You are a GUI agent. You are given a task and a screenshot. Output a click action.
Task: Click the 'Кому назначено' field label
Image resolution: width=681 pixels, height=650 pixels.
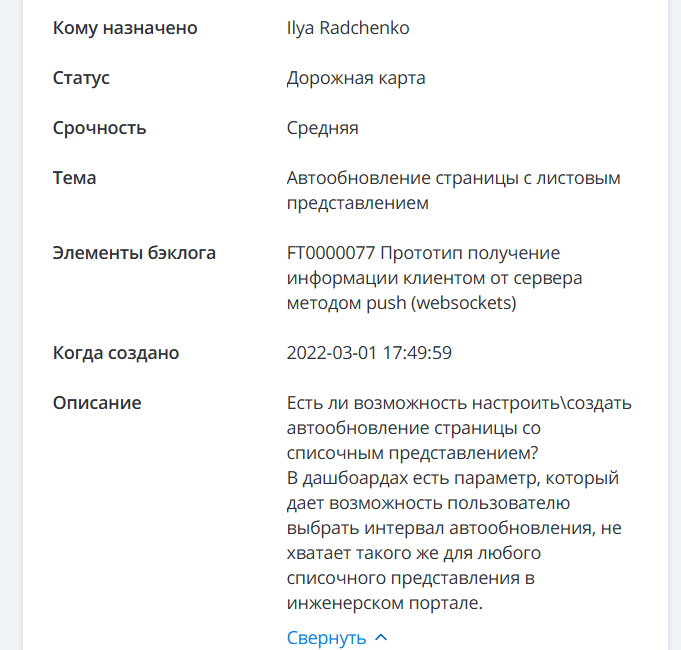125,28
